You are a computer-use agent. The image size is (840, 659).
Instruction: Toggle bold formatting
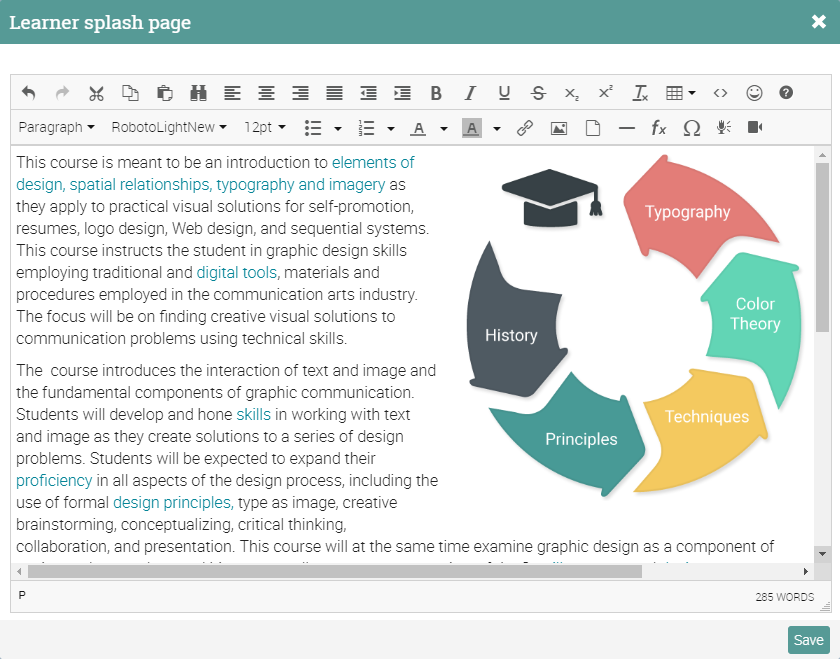[x=436, y=93]
